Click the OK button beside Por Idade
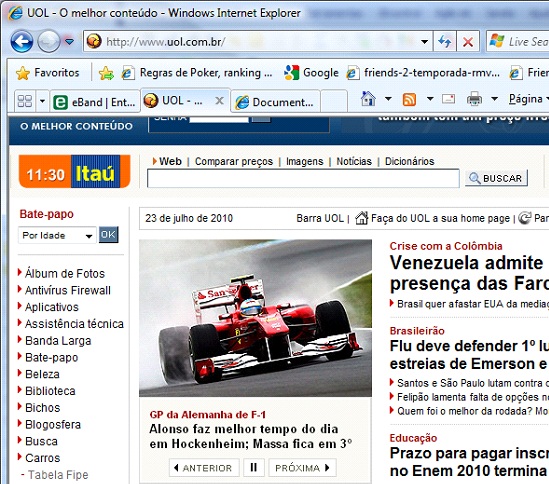Image resolution: width=549 pixels, height=484 pixels. [x=109, y=234]
